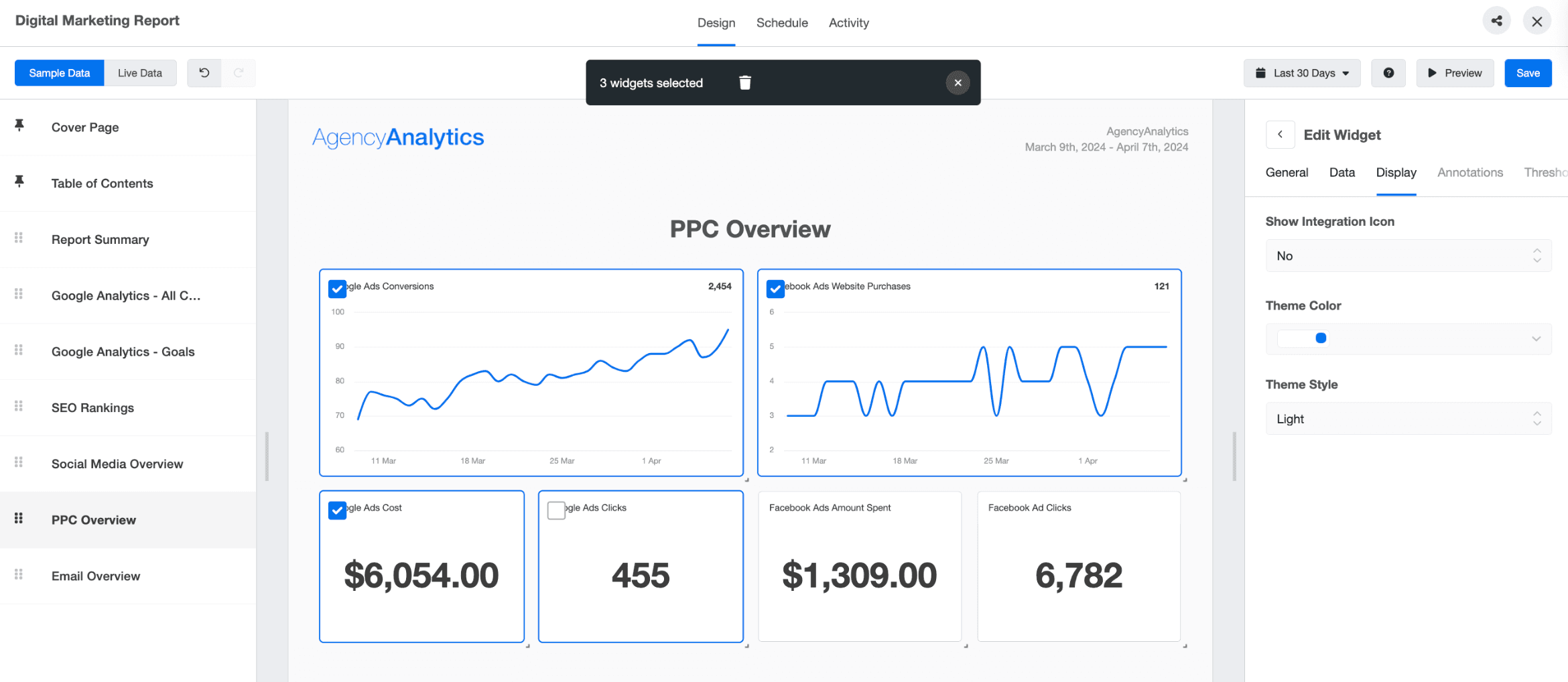
Task: Open the Annotations tab in Edit Widget
Action: point(1469,173)
